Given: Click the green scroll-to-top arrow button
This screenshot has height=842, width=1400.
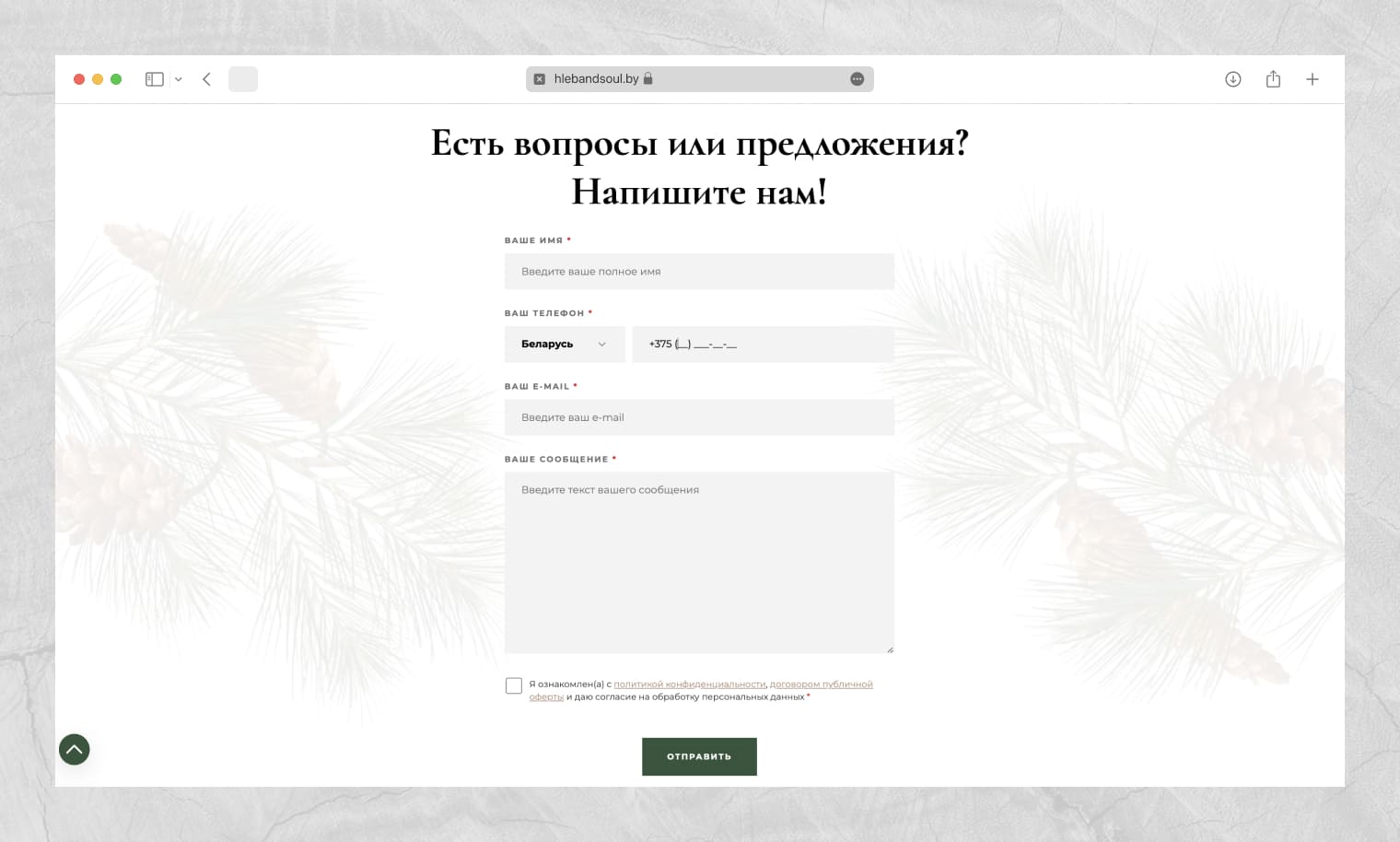Looking at the screenshot, I should (x=75, y=749).
